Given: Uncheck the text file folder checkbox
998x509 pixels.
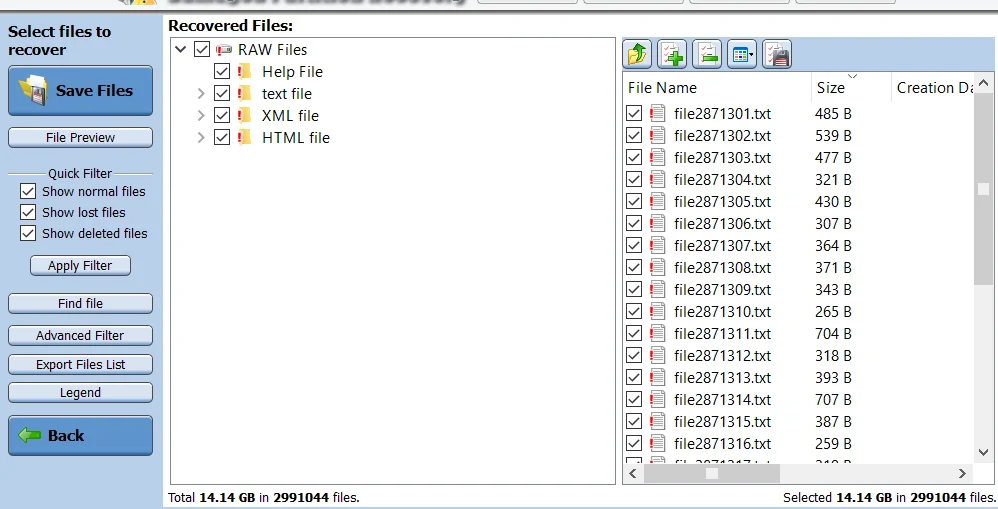Looking at the screenshot, I should tap(221, 94).
